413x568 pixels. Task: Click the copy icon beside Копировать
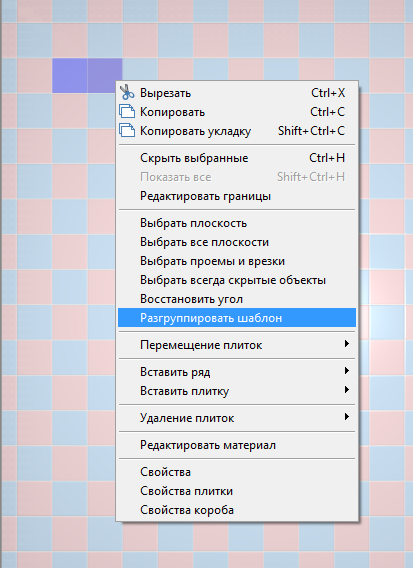pyautogui.click(x=127, y=112)
